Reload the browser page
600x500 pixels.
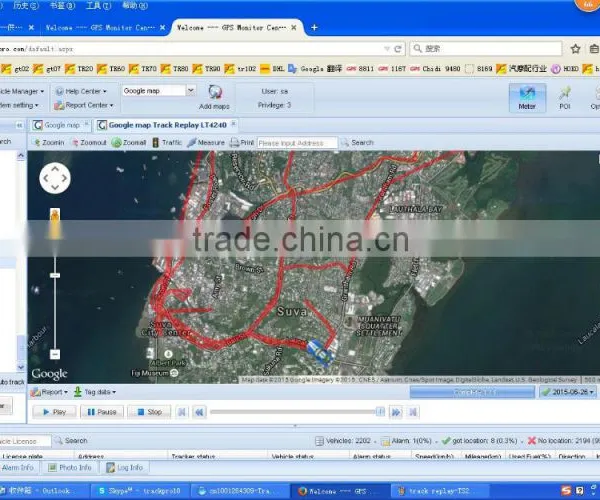[x=398, y=49]
